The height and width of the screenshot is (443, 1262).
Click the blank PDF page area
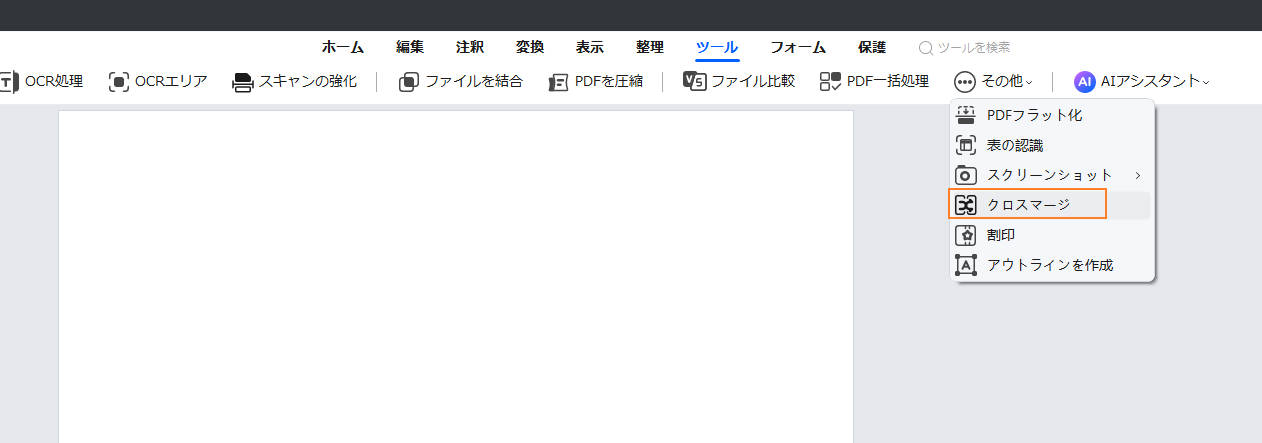(456, 277)
